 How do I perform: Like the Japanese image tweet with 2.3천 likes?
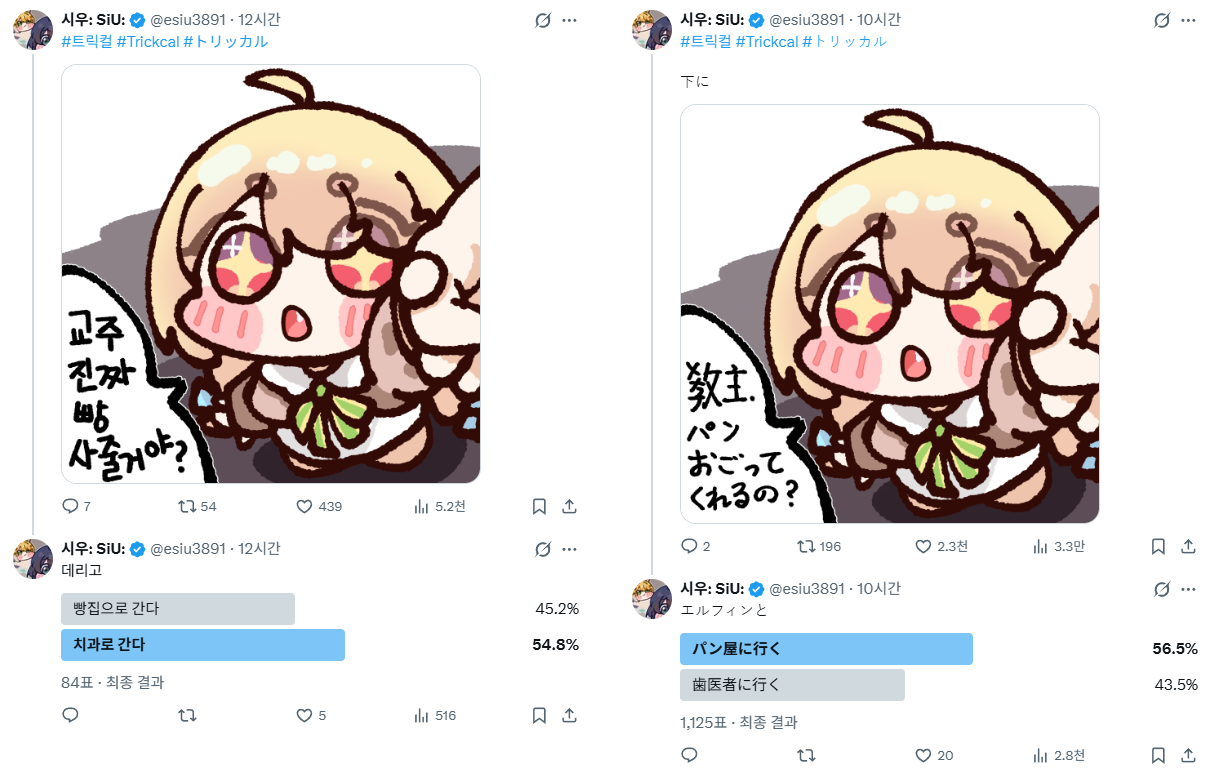point(924,546)
